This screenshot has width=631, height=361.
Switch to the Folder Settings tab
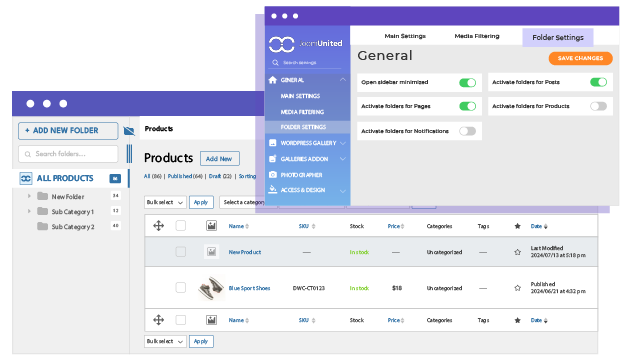[558, 37]
